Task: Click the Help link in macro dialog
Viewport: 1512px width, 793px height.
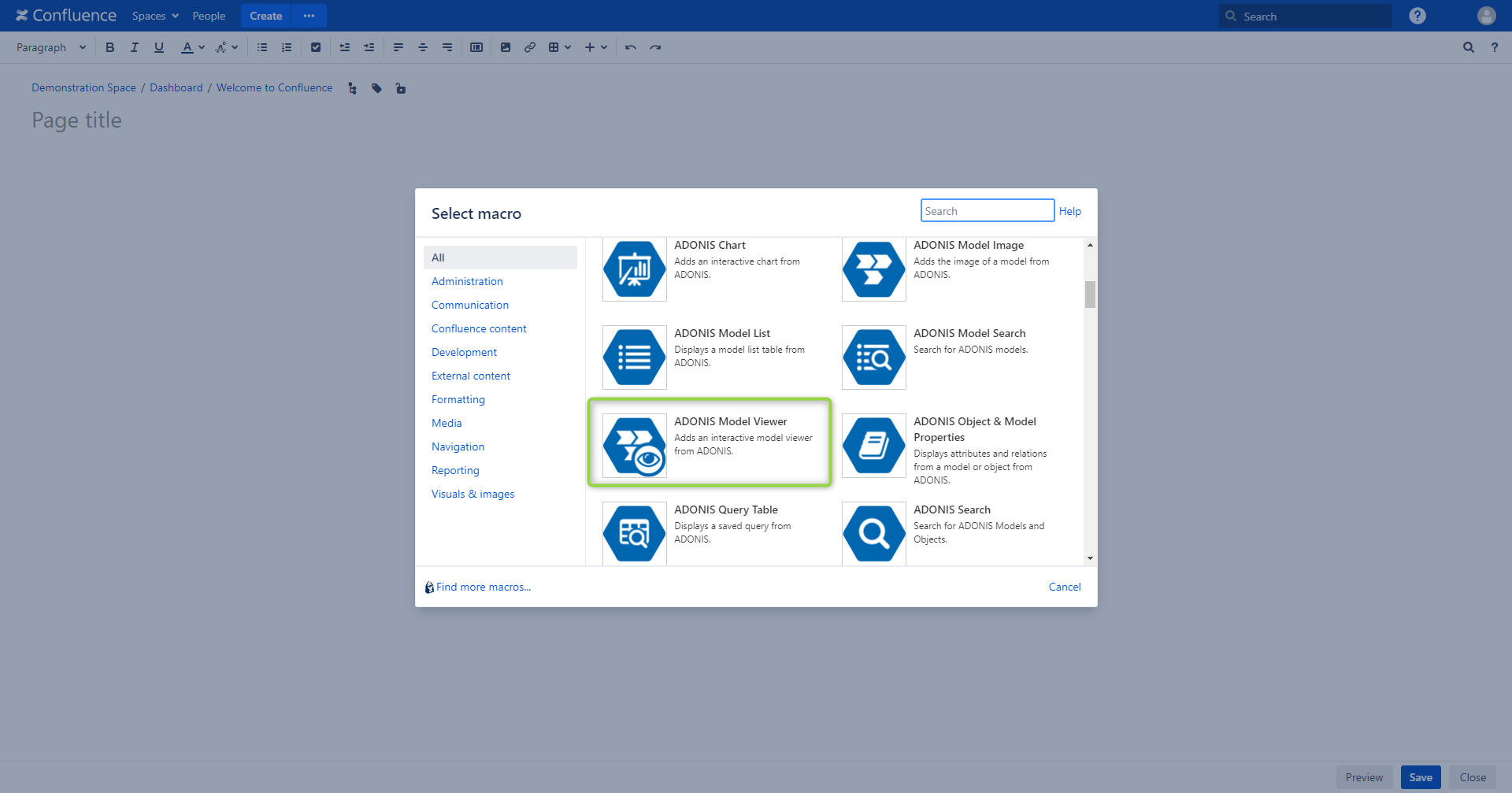Action: coord(1069,211)
